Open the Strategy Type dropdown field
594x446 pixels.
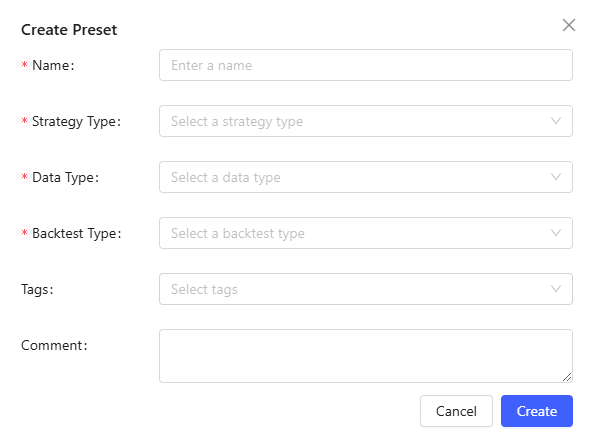[x=366, y=121]
